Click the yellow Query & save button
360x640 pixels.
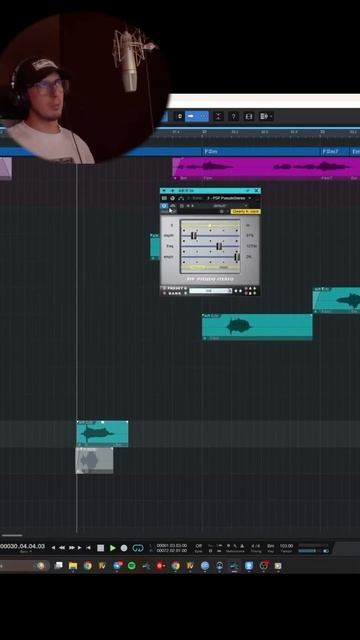click(x=245, y=211)
